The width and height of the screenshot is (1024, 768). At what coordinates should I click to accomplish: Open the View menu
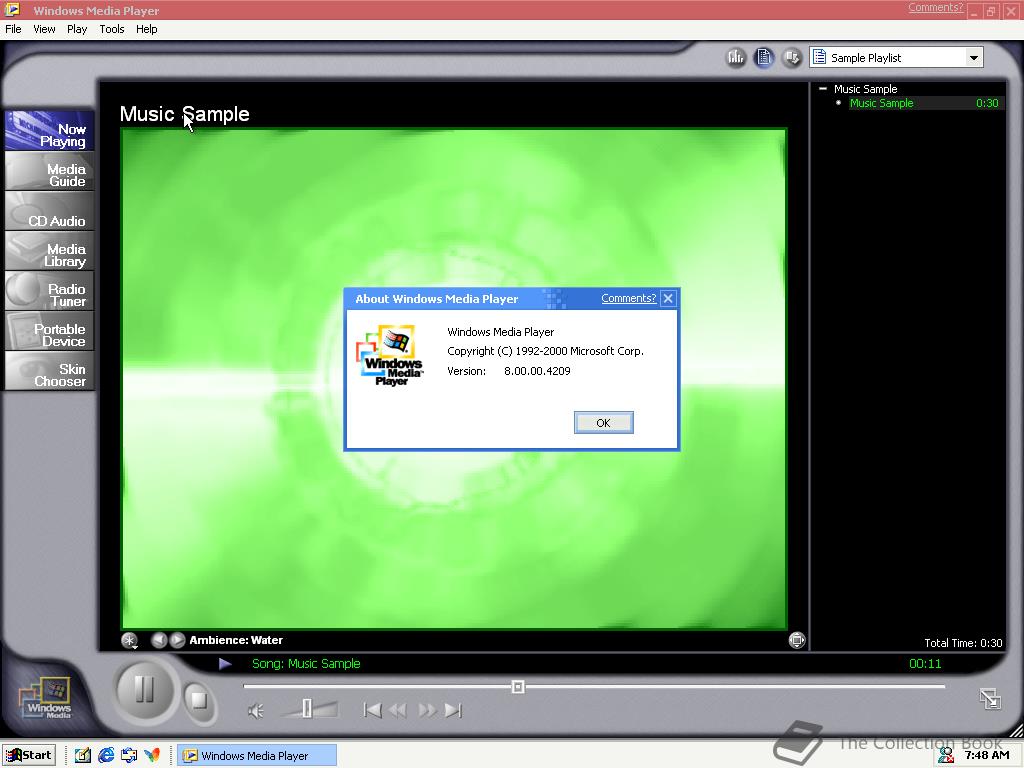(x=44, y=29)
